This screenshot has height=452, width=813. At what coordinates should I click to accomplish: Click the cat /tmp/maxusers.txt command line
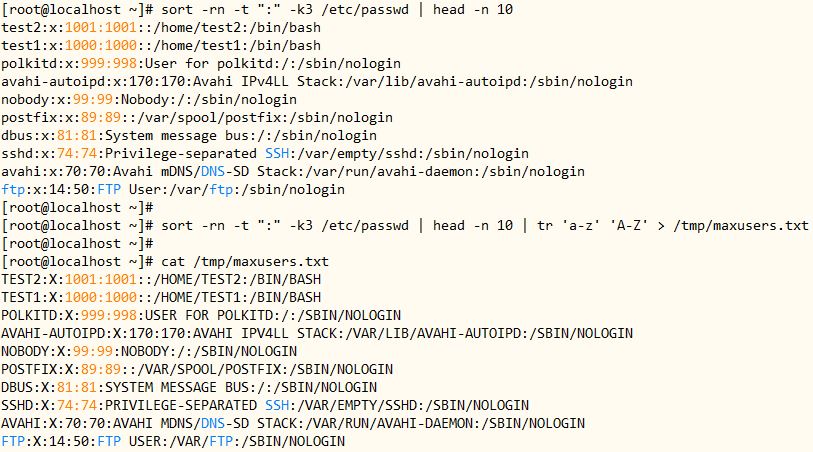165,261
